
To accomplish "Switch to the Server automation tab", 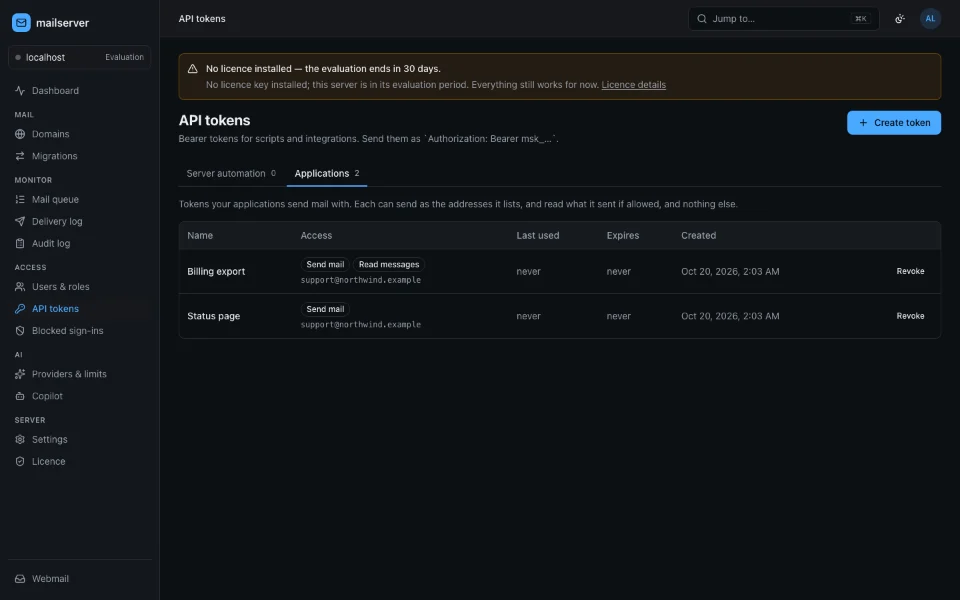I will pos(231,173).
